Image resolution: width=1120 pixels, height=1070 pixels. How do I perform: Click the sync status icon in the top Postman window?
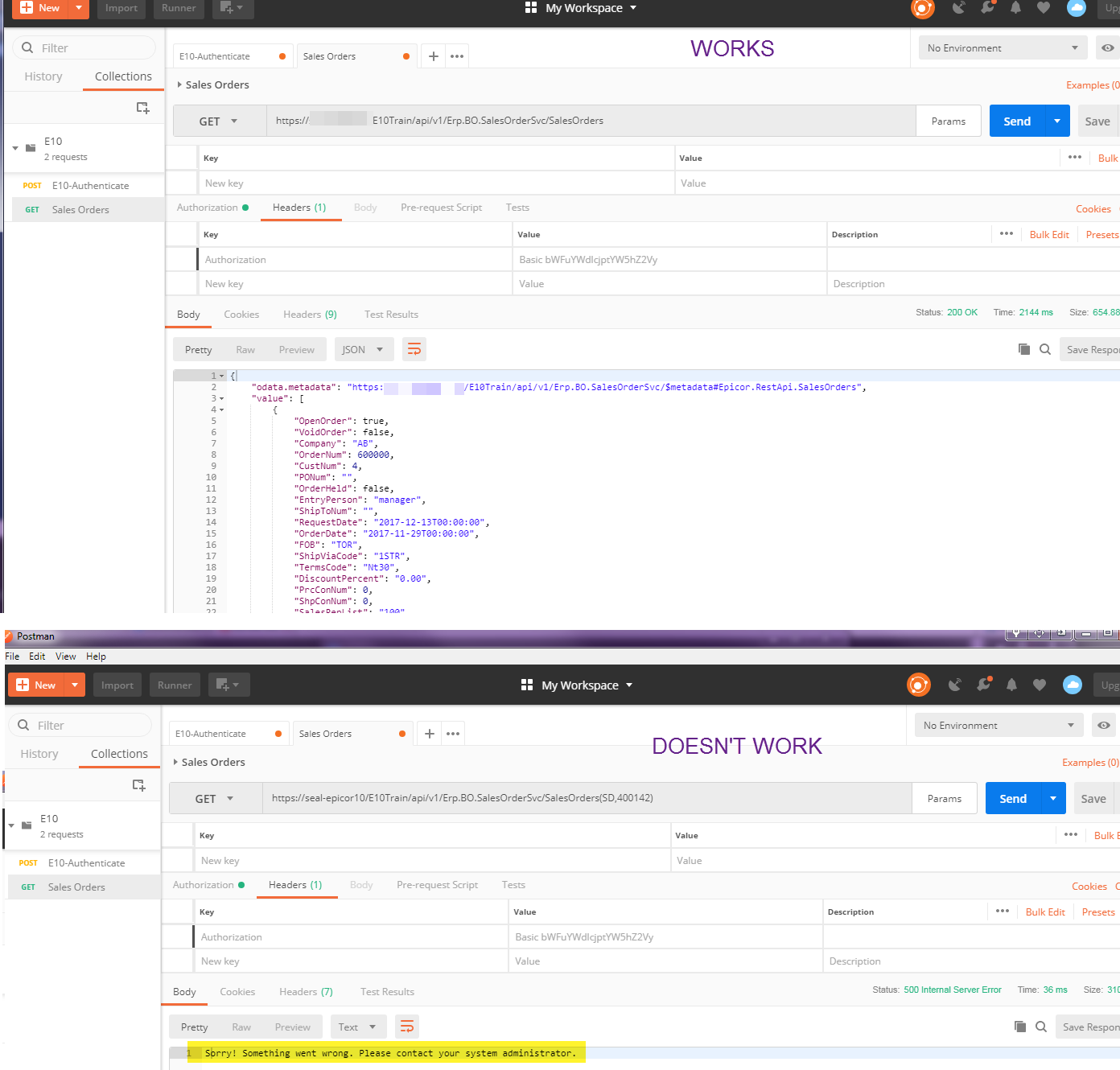point(923,8)
